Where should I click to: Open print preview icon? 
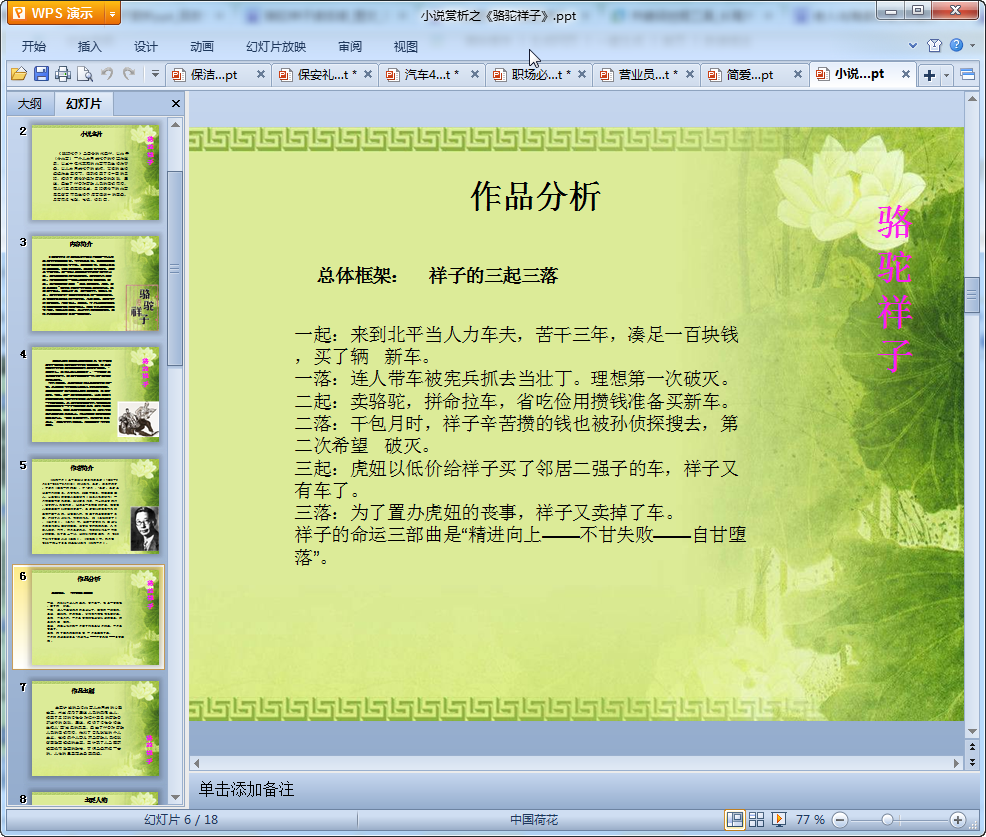[x=84, y=74]
